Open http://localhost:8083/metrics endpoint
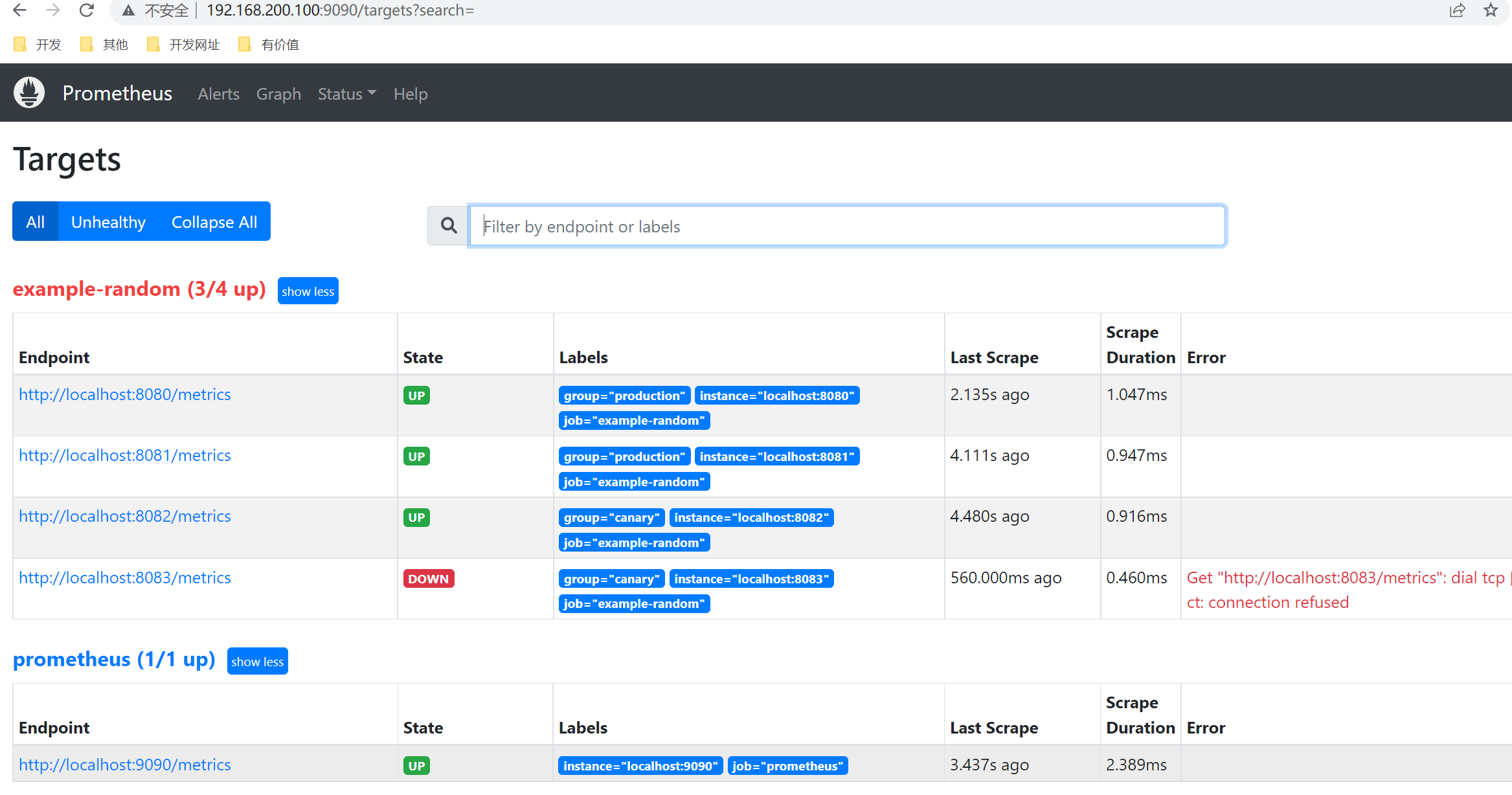1512x795 pixels. (x=125, y=577)
